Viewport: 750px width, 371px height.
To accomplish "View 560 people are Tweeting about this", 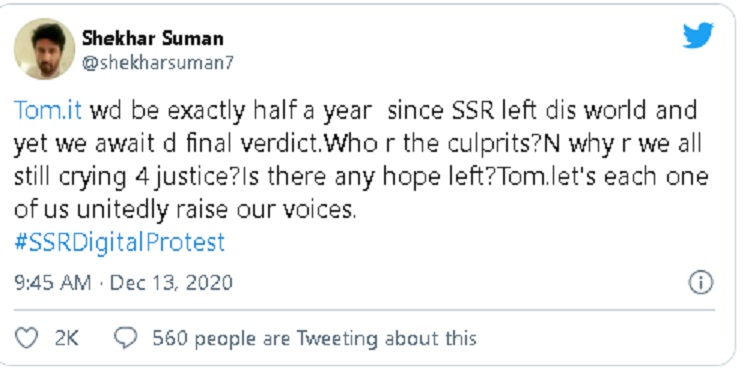I will coord(314,338).
